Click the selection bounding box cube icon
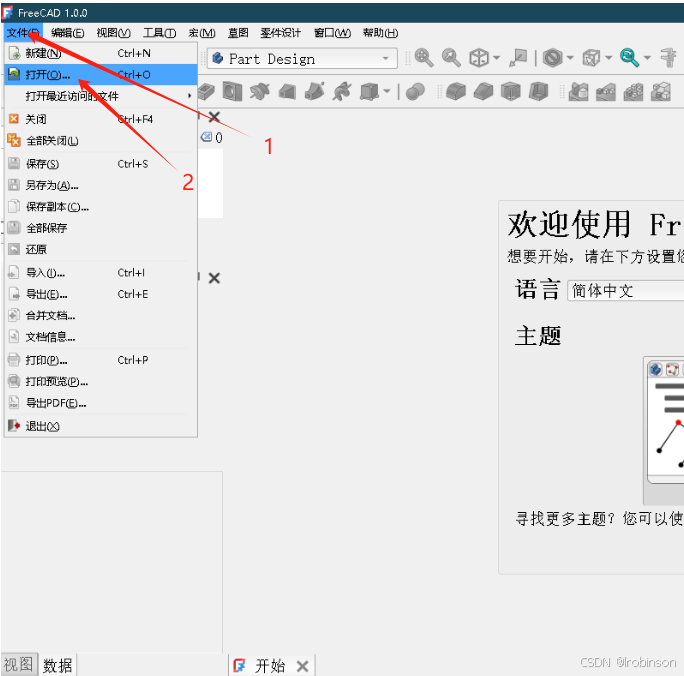 [592, 58]
